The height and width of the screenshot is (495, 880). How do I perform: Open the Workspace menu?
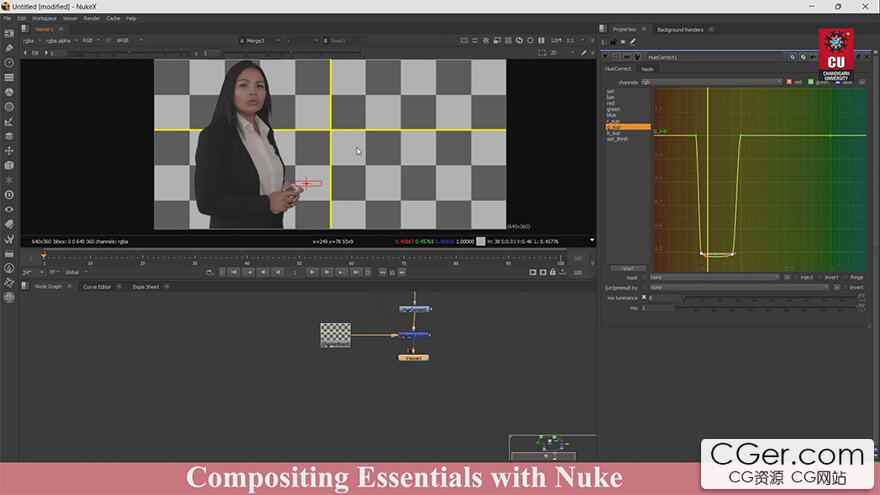pos(44,19)
